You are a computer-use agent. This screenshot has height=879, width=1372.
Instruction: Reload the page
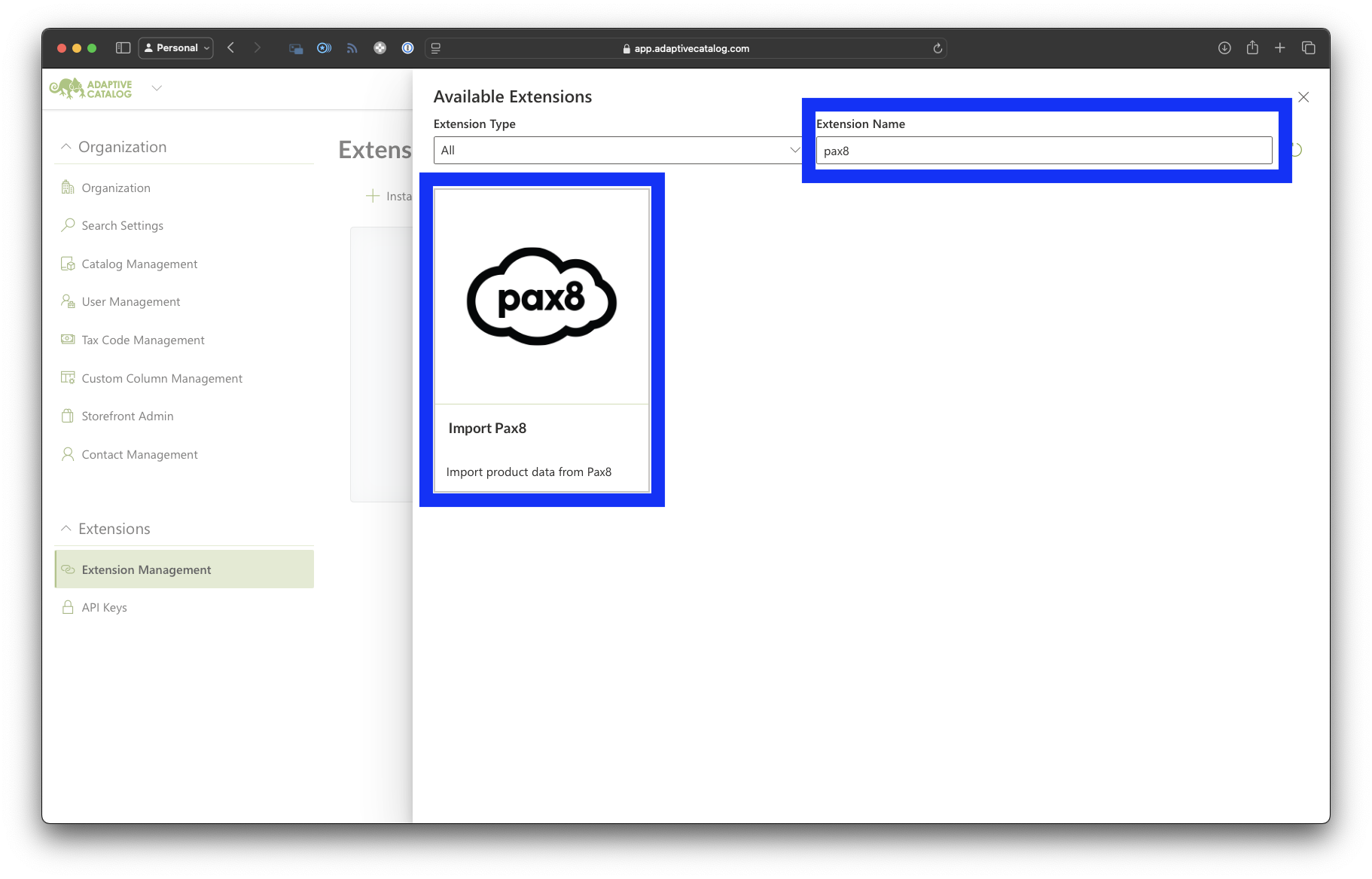pos(938,48)
